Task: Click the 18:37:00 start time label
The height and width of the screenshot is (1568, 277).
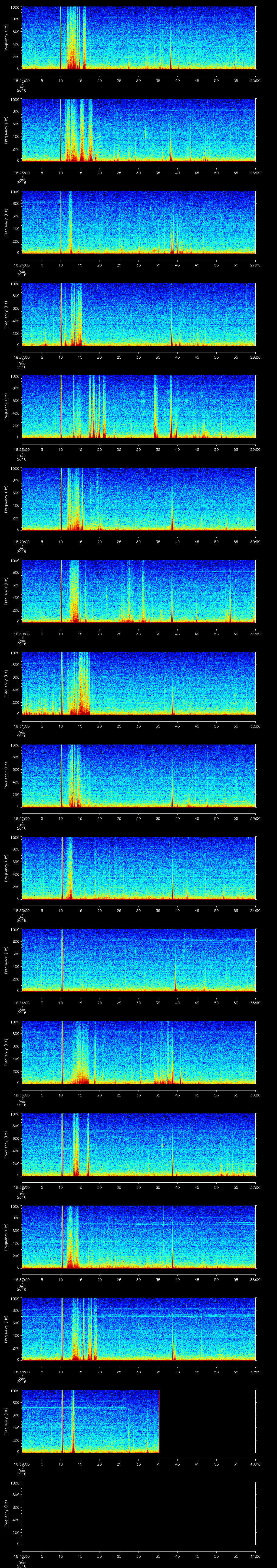Action: [22, 1279]
